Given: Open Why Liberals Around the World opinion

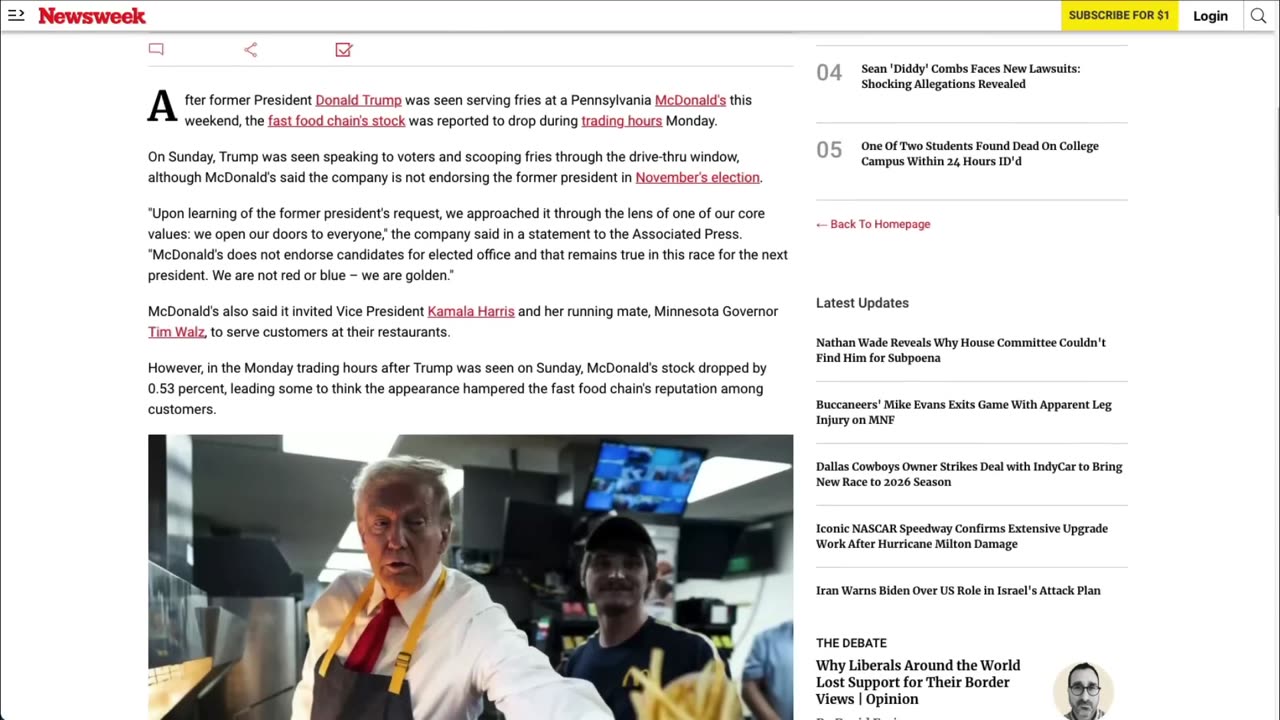Looking at the screenshot, I should 918,682.
